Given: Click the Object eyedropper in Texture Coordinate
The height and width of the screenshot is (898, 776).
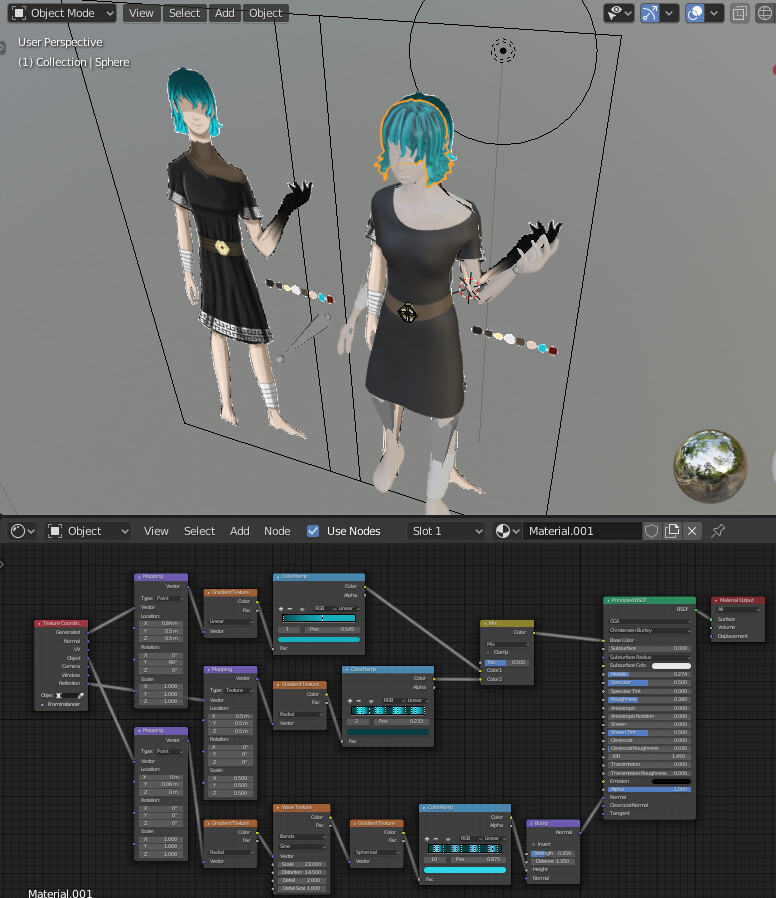Looking at the screenshot, I should [81, 695].
